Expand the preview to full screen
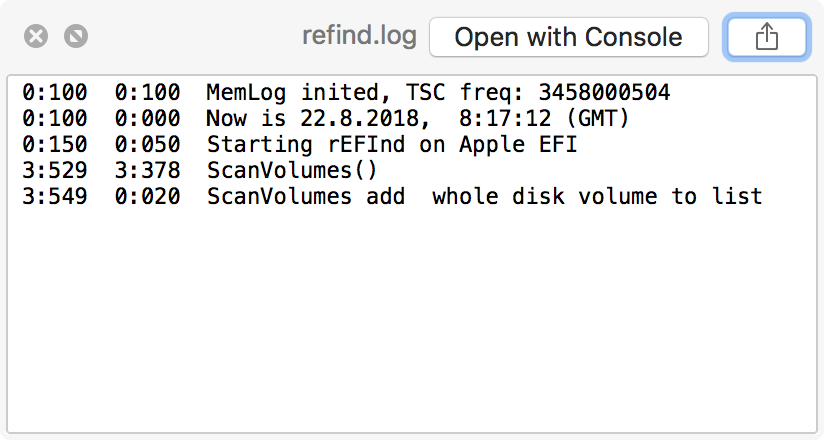824x440 pixels. point(76,37)
